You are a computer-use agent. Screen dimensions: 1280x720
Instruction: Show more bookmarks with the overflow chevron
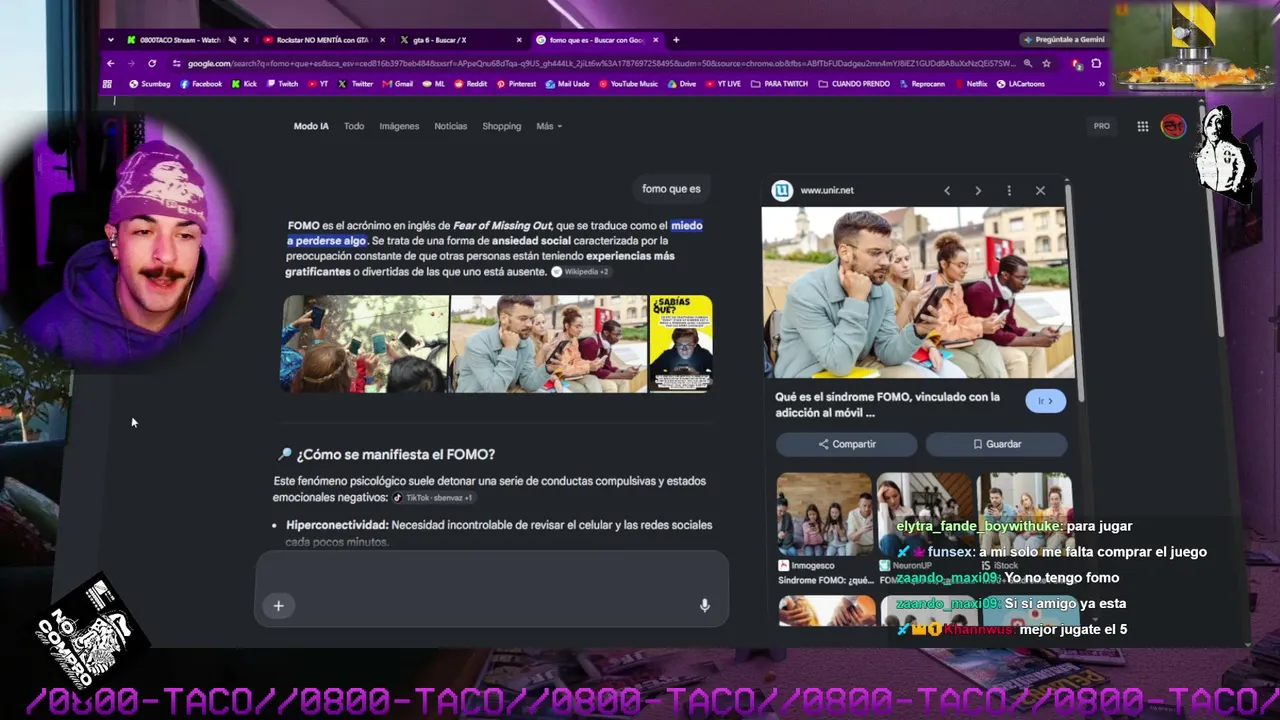coord(1102,84)
